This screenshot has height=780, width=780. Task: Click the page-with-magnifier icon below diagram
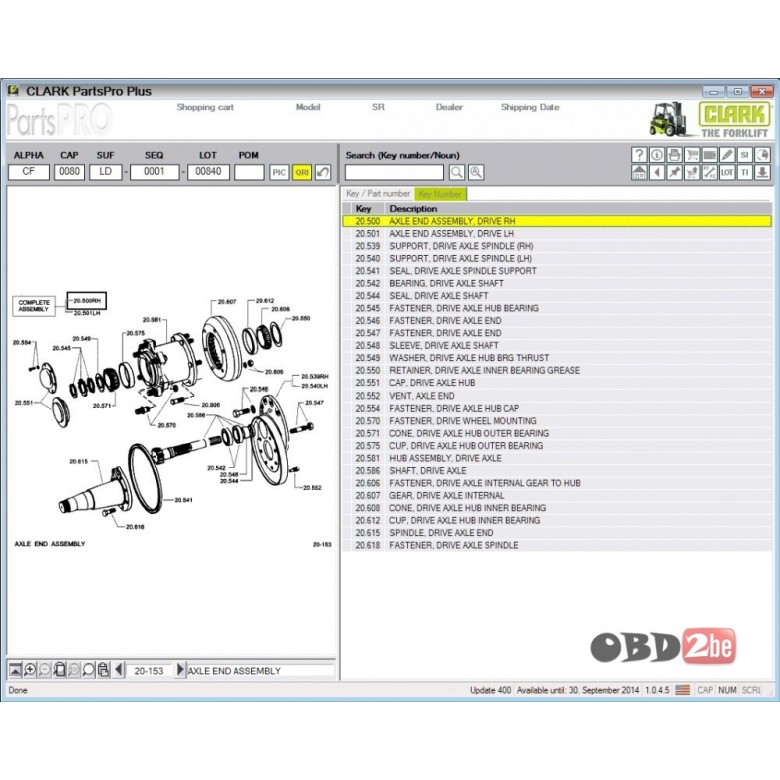pyautogui.click(x=59, y=670)
